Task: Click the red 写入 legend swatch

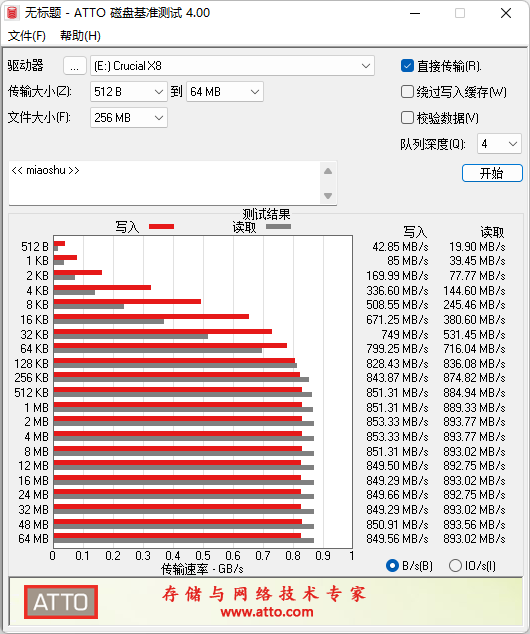Action: click(x=161, y=226)
